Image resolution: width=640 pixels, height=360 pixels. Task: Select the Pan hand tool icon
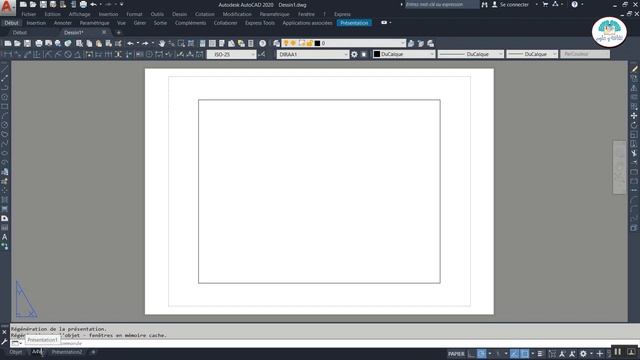click(x=162, y=43)
